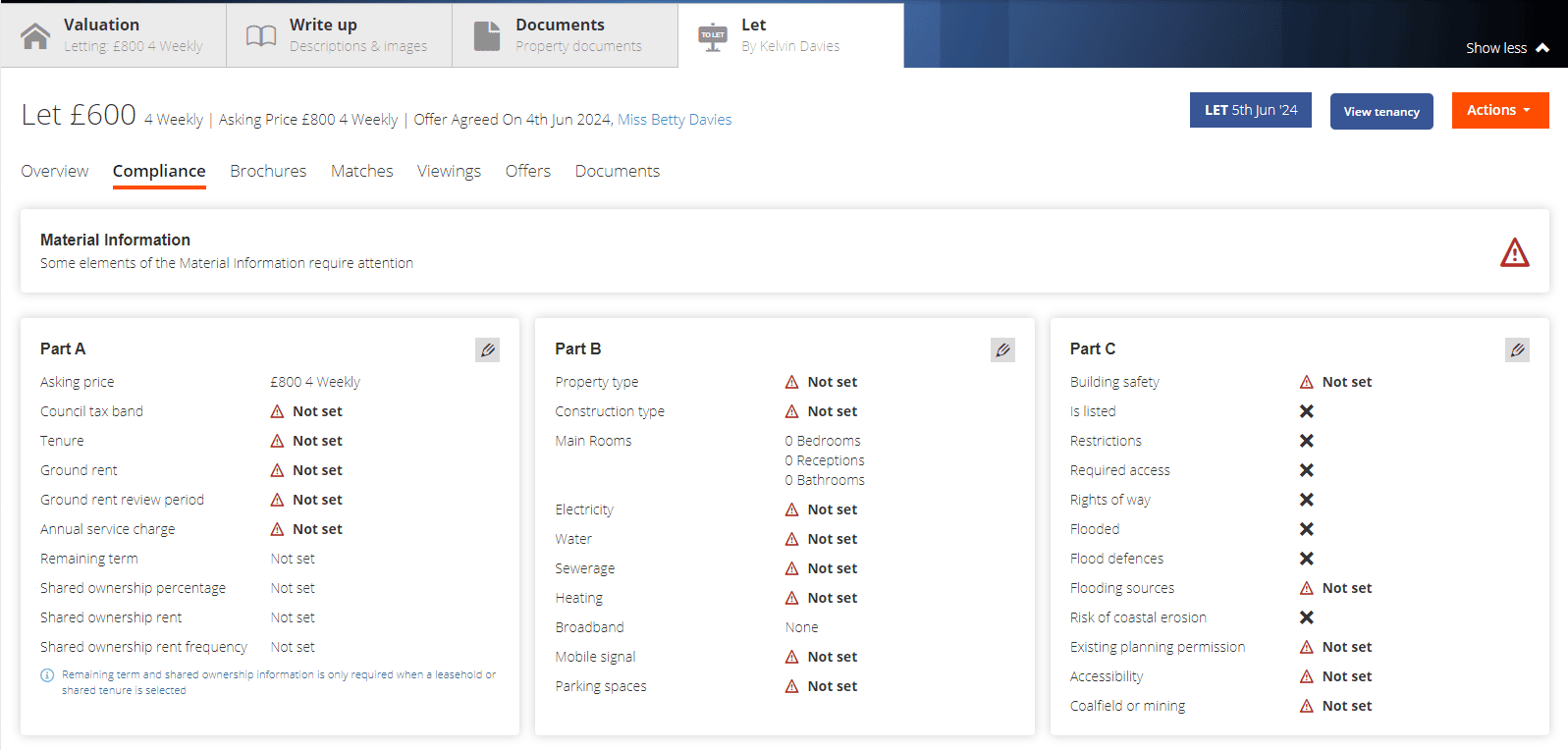Click the warning icon next to Annual service charge
Image resolution: width=1568 pixels, height=750 pixels.
click(278, 529)
